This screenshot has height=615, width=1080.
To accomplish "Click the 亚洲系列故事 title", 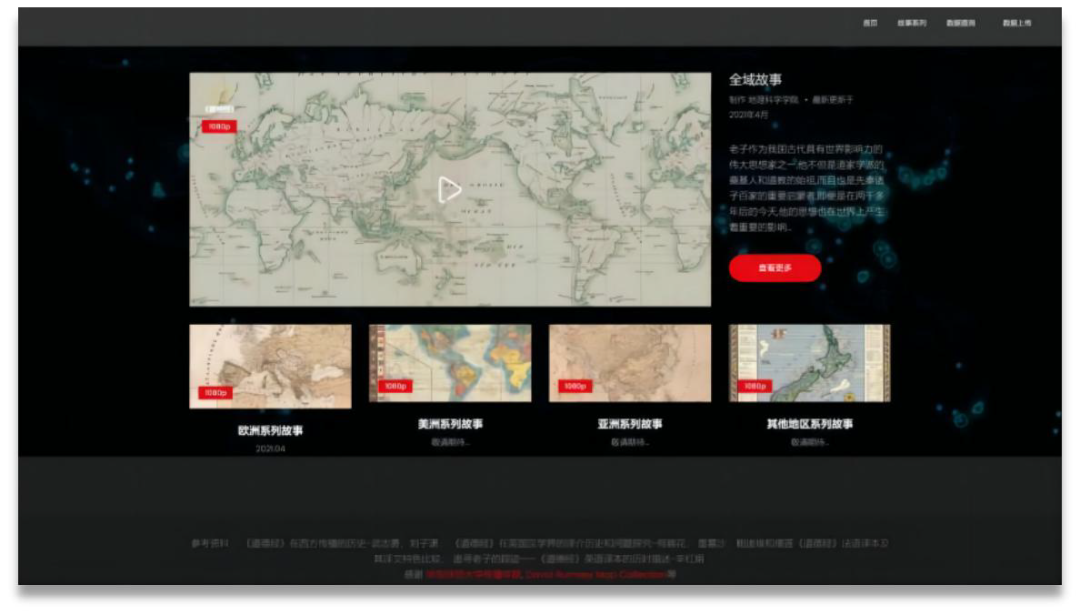I will tap(630, 424).
